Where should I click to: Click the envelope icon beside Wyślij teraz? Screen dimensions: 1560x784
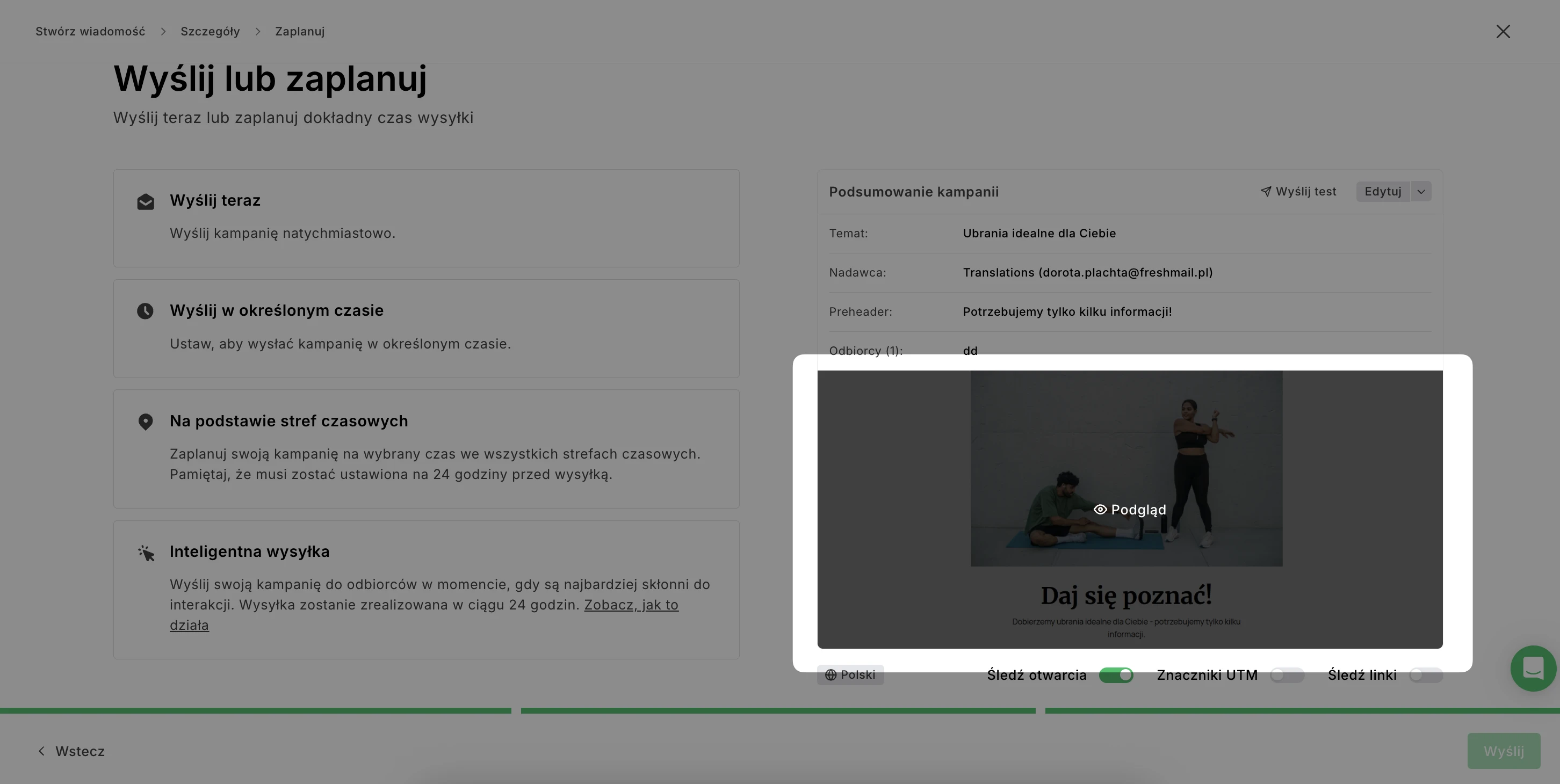click(146, 201)
